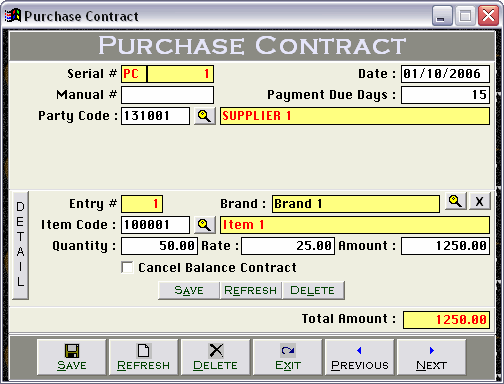Open the Item Code lookup magnifier
Screen dimensions: 504x384
pyautogui.click(x=205, y=225)
